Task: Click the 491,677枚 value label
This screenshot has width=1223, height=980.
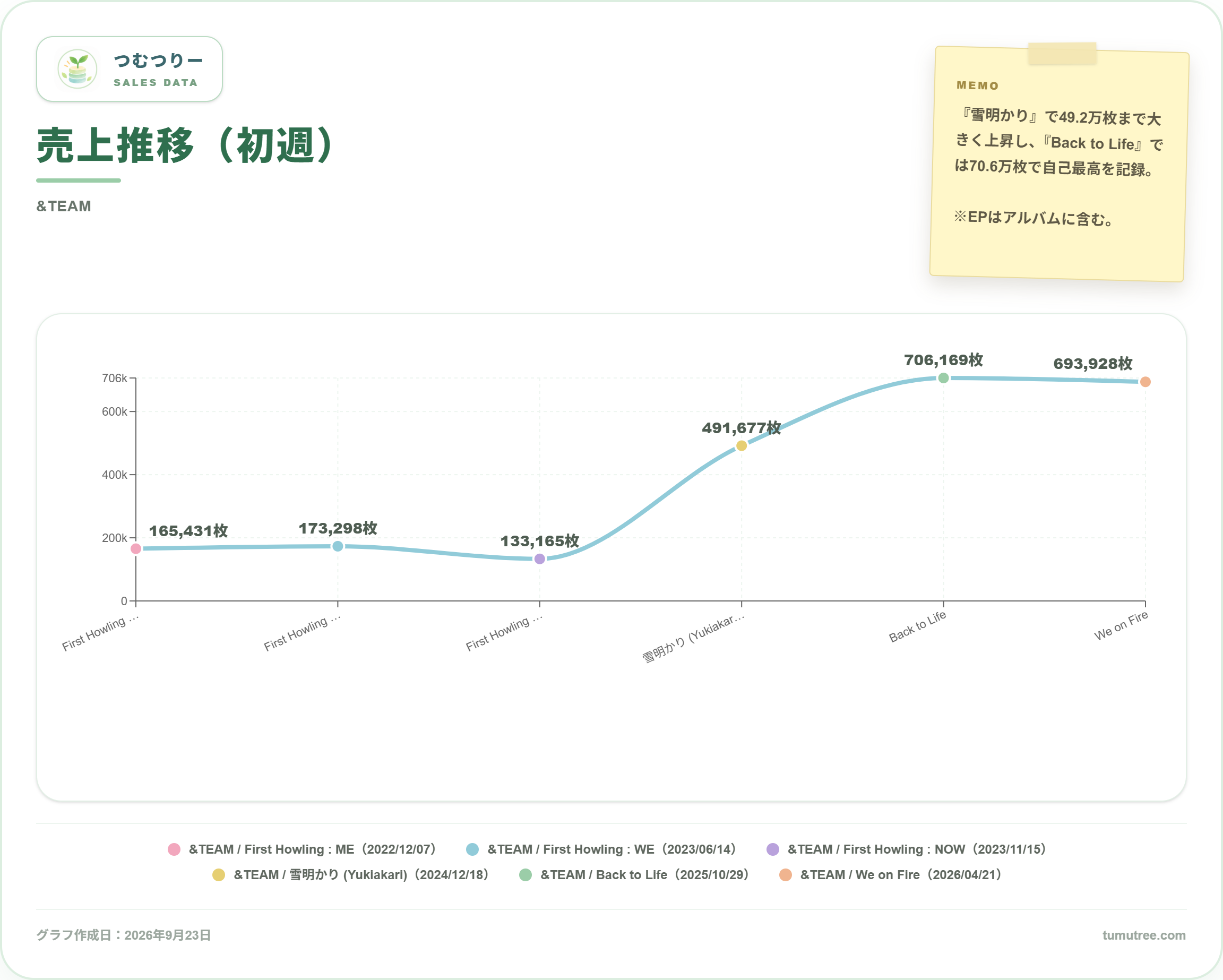Action: 742,428
